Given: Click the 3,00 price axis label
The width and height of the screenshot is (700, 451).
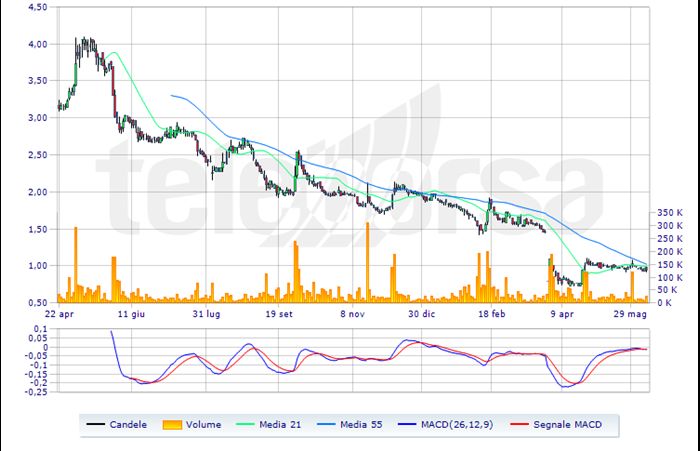Looking at the screenshot, I should pyautogui.click(x=37, y=118).
